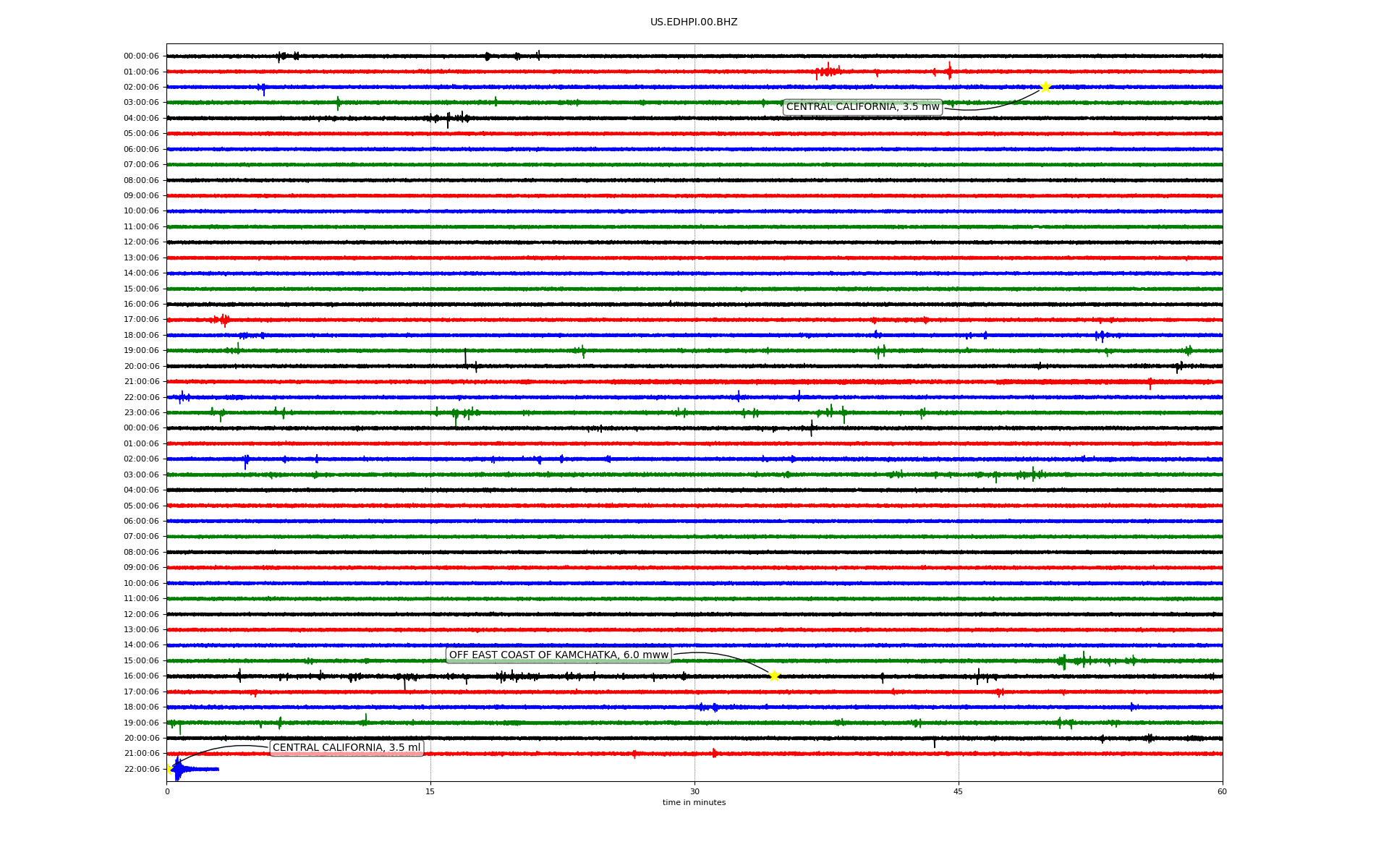Click the CENTRAL CALIFORNIA, 3.5 ml annotation
This screenshot has height=868, width=1389.
pos(346,748)
